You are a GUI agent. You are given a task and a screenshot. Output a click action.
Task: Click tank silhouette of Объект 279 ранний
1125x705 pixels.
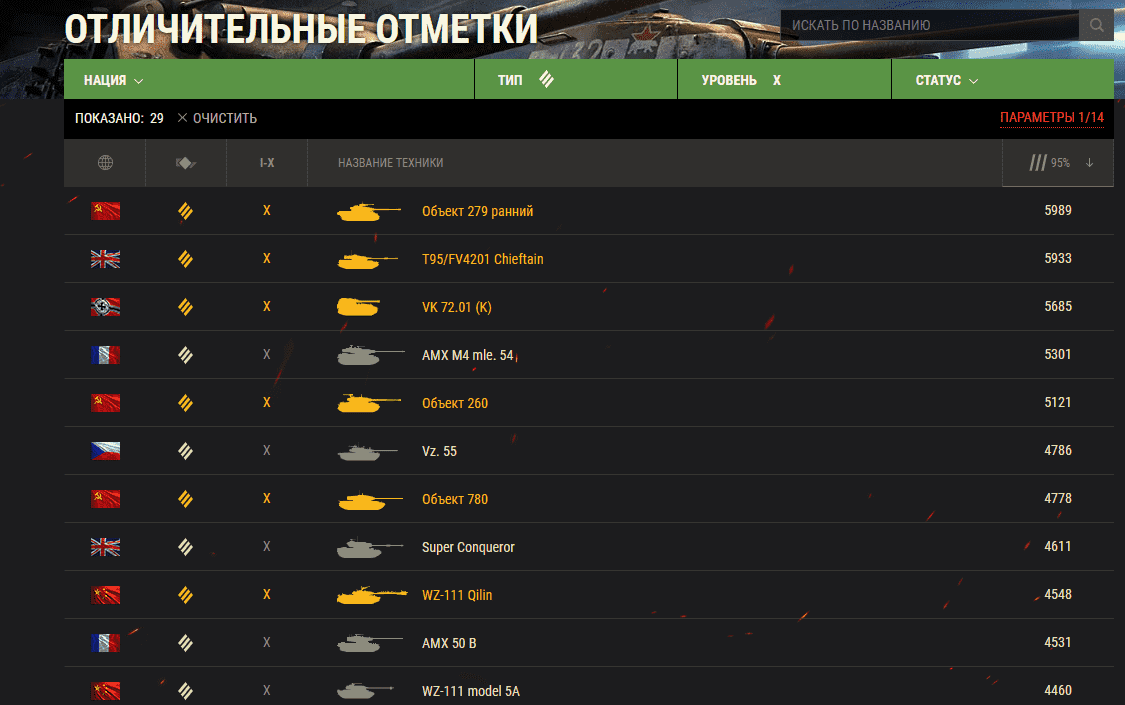(369, 212)
